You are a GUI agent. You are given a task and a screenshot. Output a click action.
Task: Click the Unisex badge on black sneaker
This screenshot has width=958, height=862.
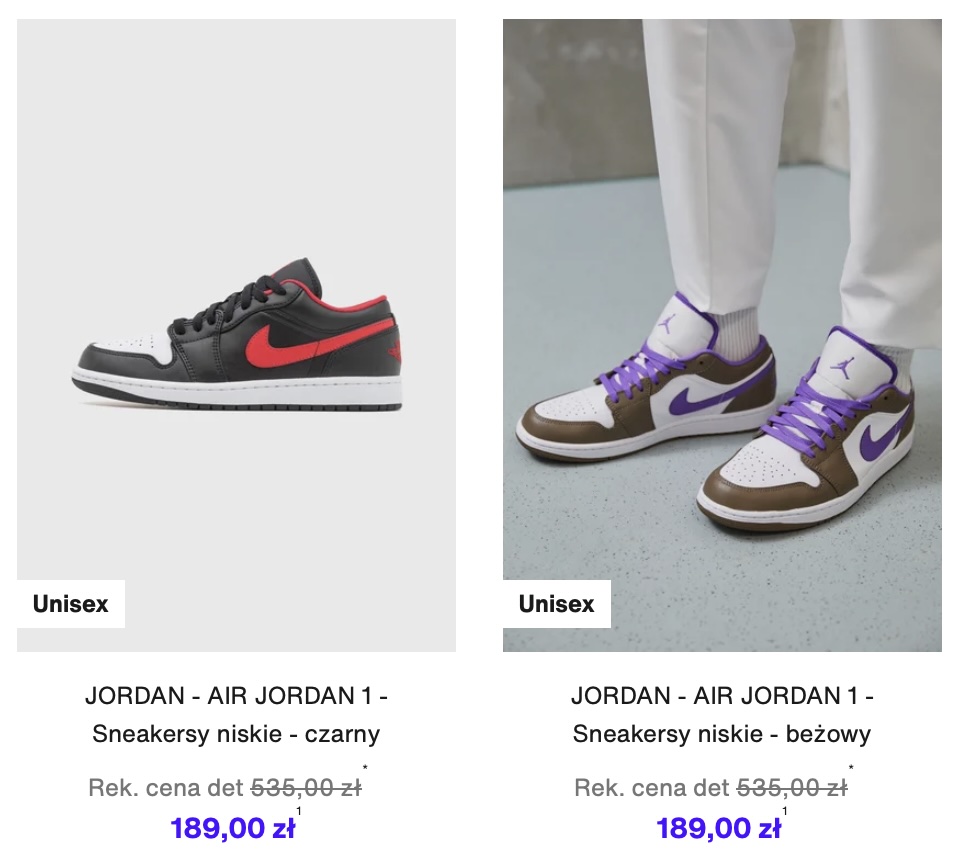(x=71, y=604)
